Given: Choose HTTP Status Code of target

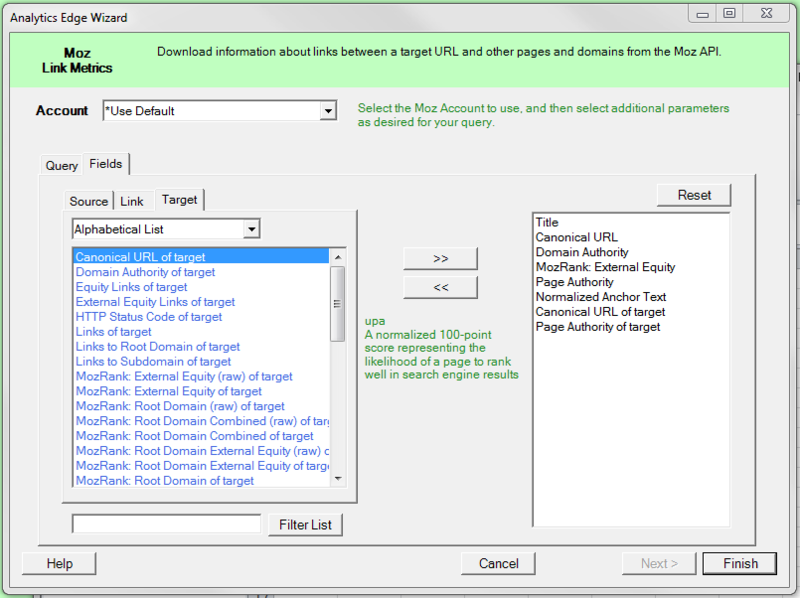Looking at the screenshot, I should (149, 317).
